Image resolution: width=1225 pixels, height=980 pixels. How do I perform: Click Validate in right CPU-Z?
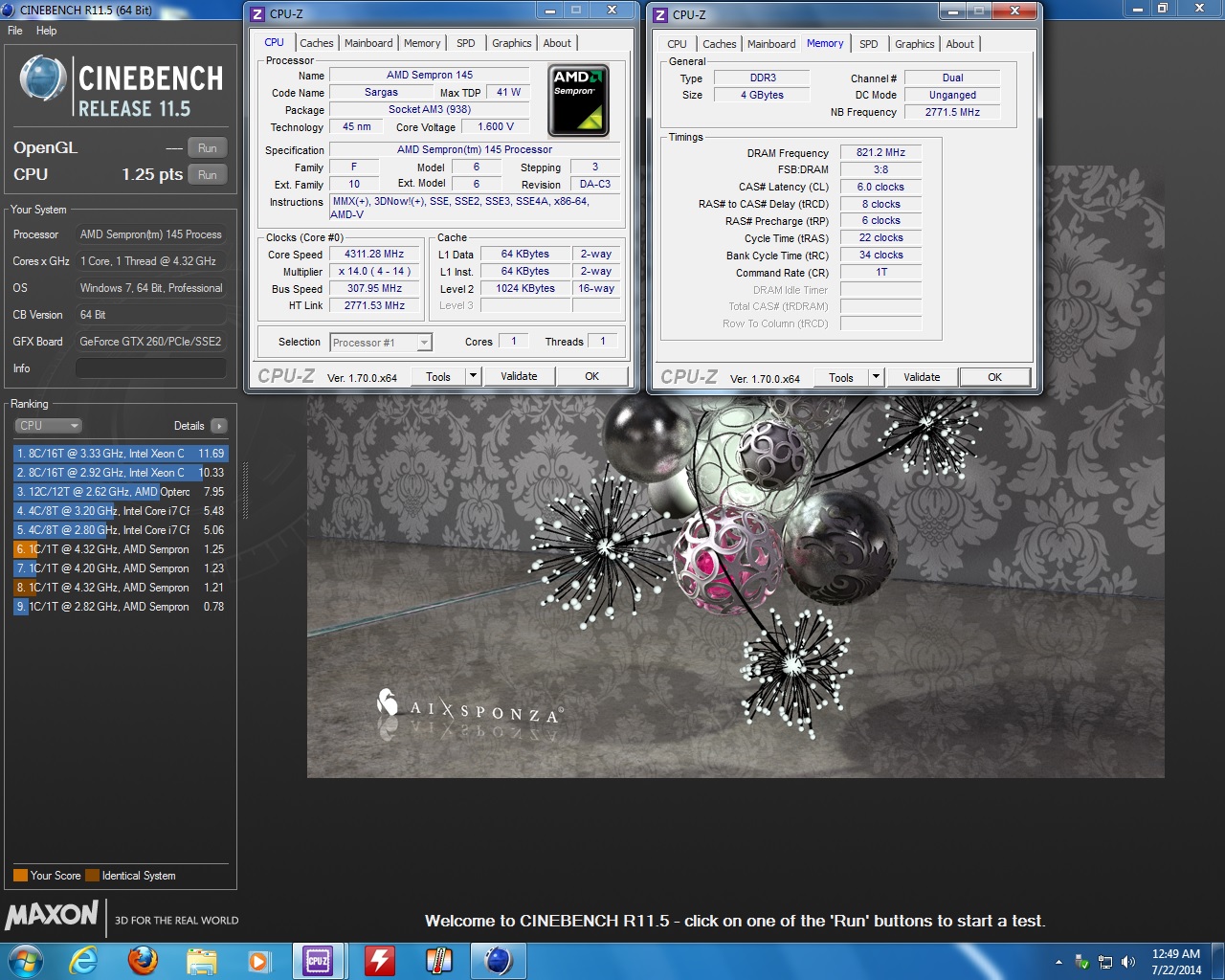click(x=922, y=377)
